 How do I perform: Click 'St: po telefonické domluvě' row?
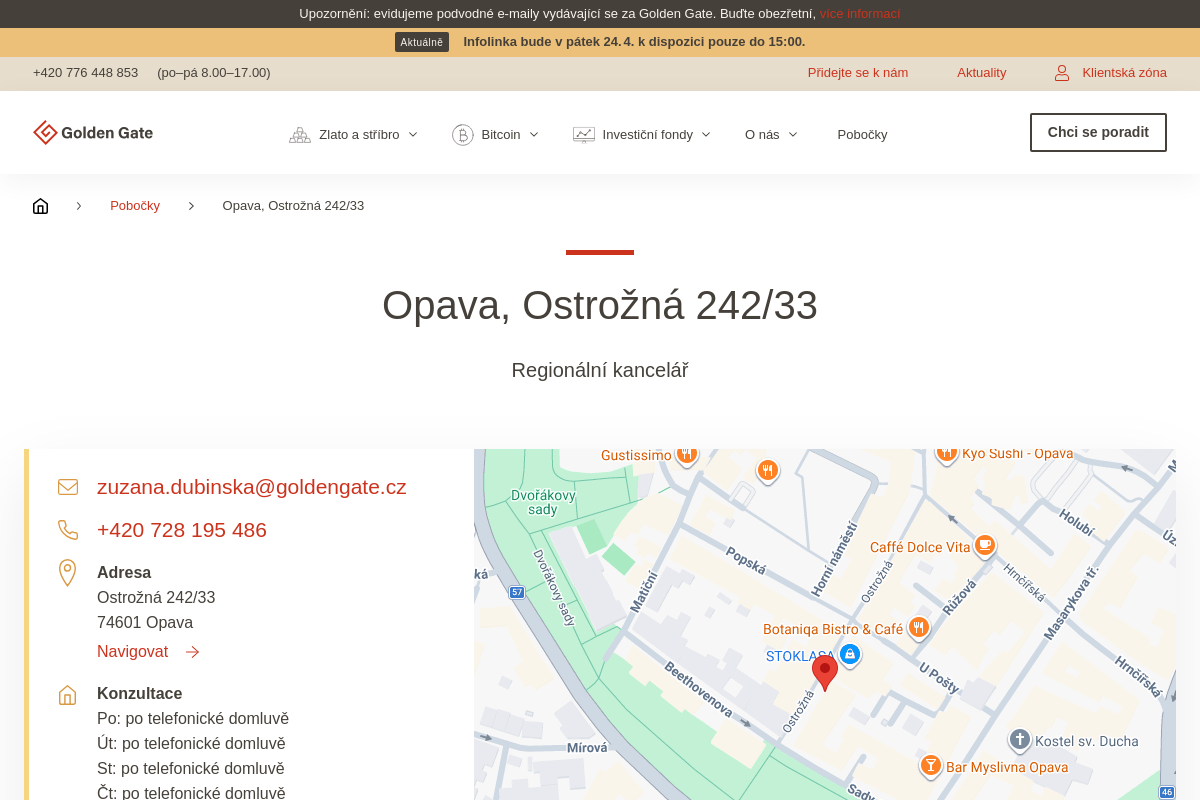(191, 769)
